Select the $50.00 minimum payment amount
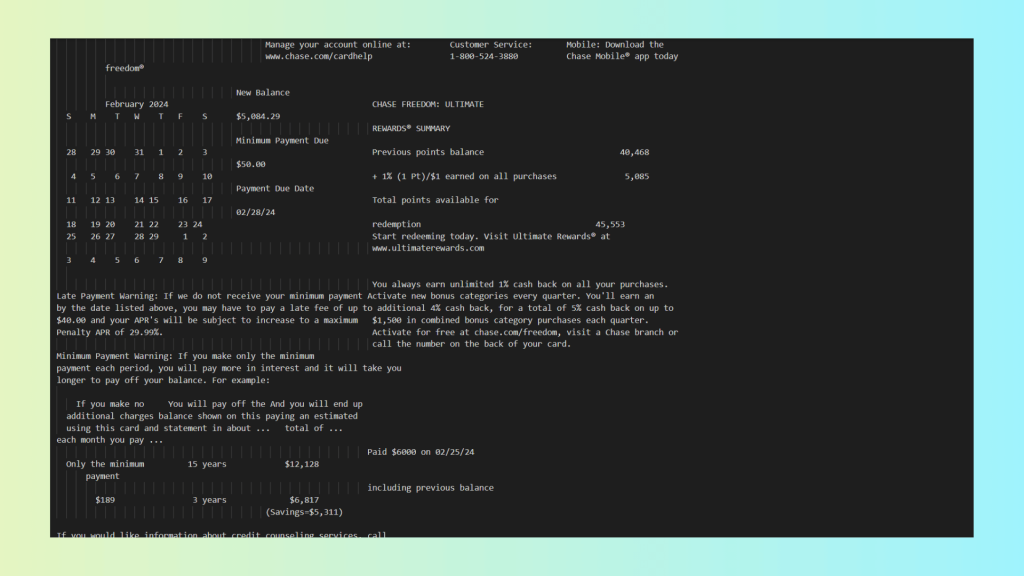The height and width of the screenshot is (576, 1024). pos(251,164)
